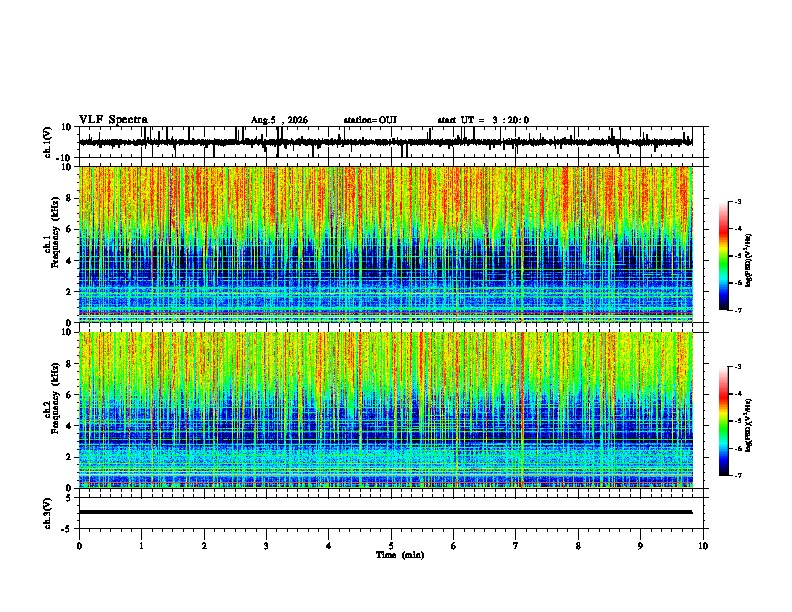
Task: Click the "2" kHz tick on ch.2 frequency axis
Action: (x=69, y=457)
